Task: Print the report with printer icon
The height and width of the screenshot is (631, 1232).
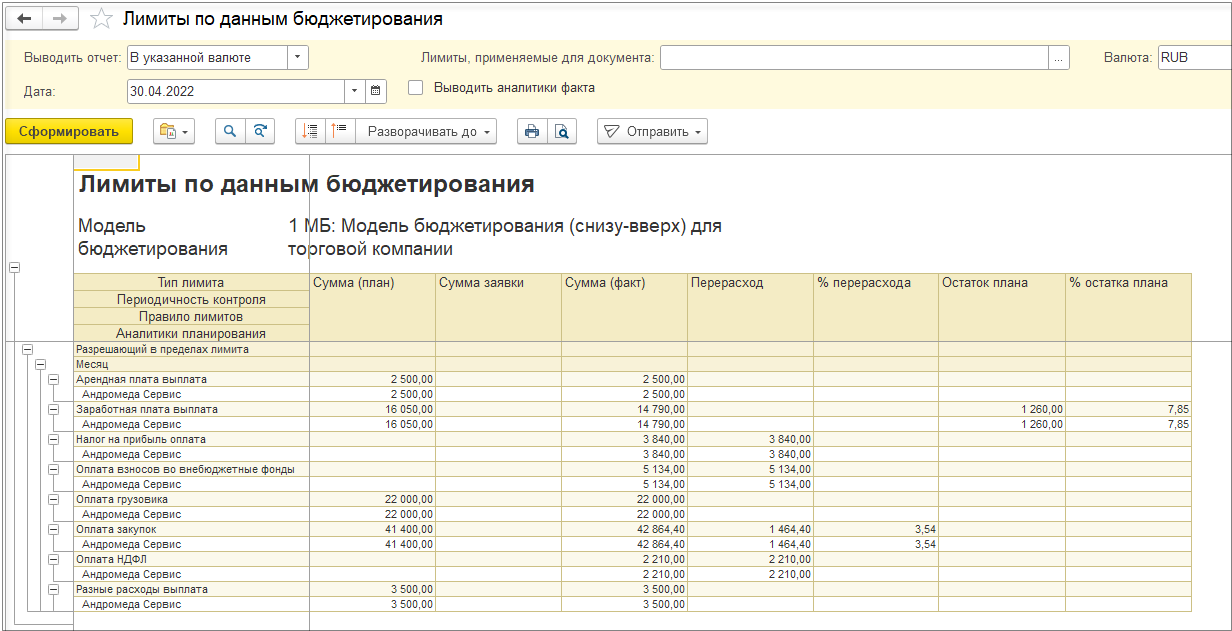Action: click(532, 131)
